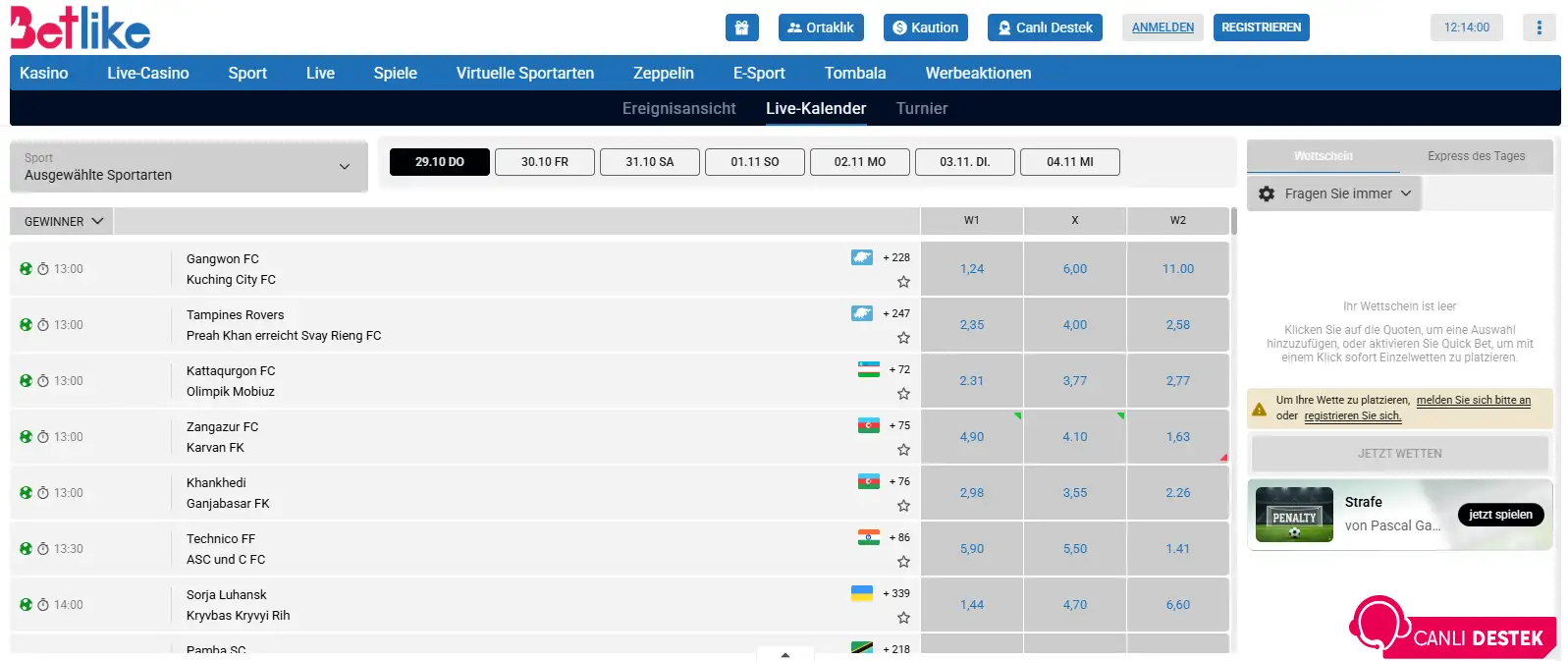Toggle favorite star for Khankhedi match
Viewport: 1568px width, 661px height.
(x=903, y=506)
